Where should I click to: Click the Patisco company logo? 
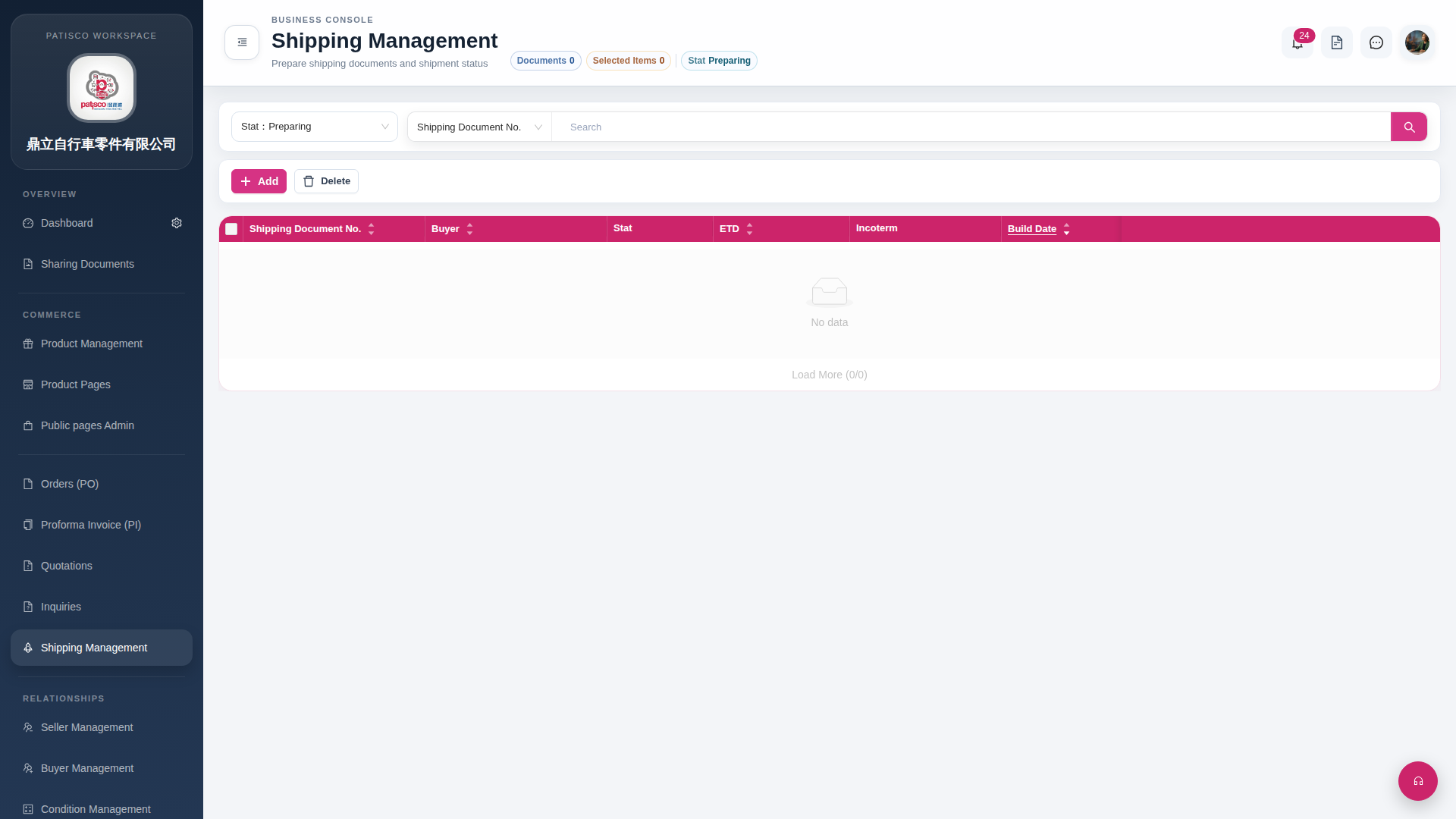[102, 88]
